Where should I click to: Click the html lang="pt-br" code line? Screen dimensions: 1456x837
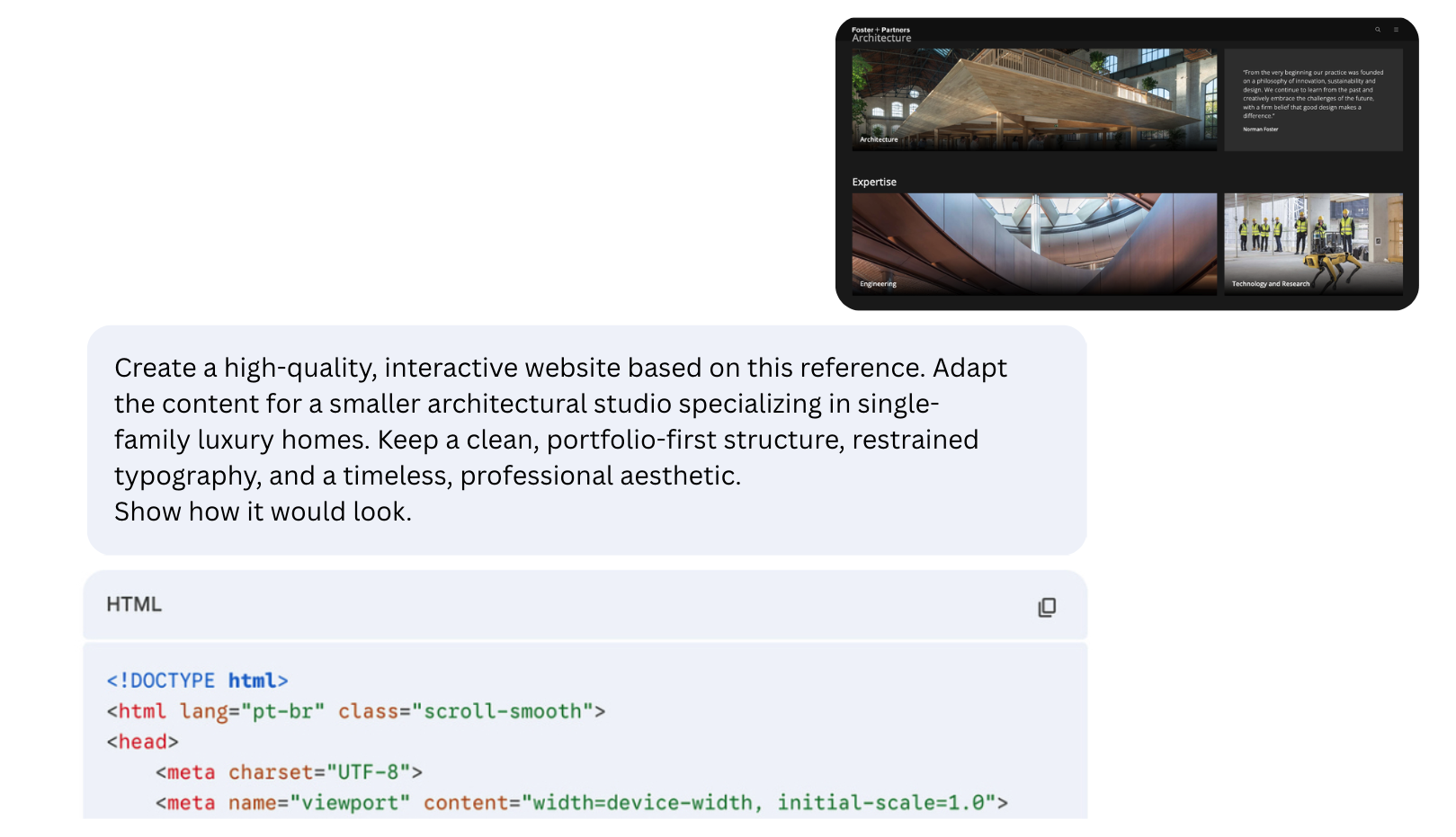pyautogui.click(x=355, y=711)
